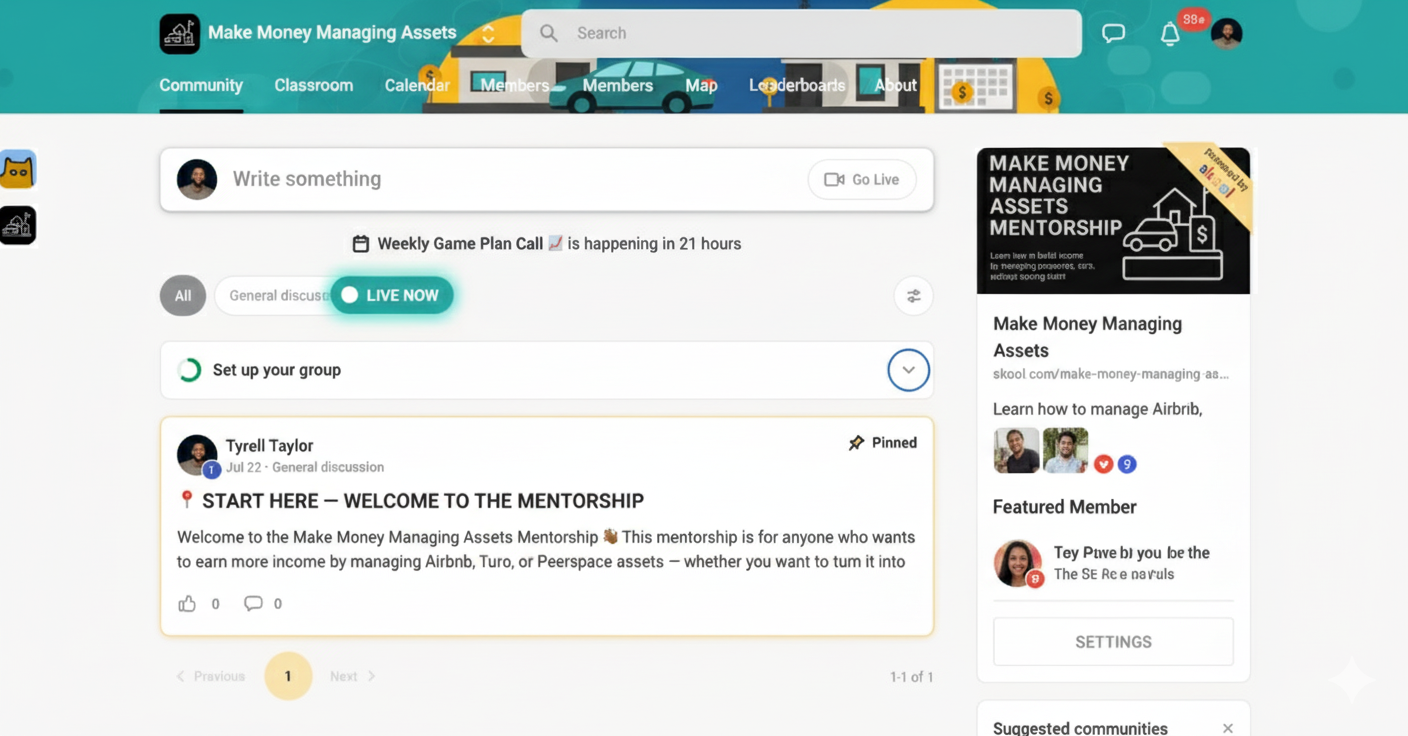Open the skool.com/make-money-managing-as... link
Image resolution: width=1408 pixels, height=736 pixels.
(1110, 374)
